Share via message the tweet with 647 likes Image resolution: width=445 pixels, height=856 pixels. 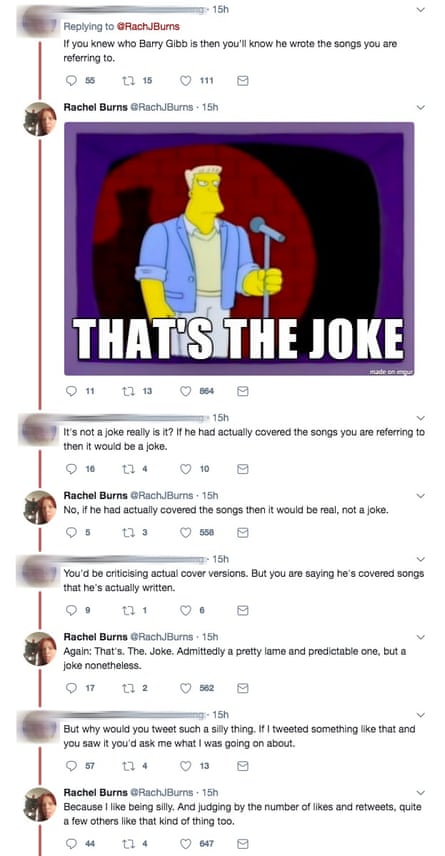242,843
